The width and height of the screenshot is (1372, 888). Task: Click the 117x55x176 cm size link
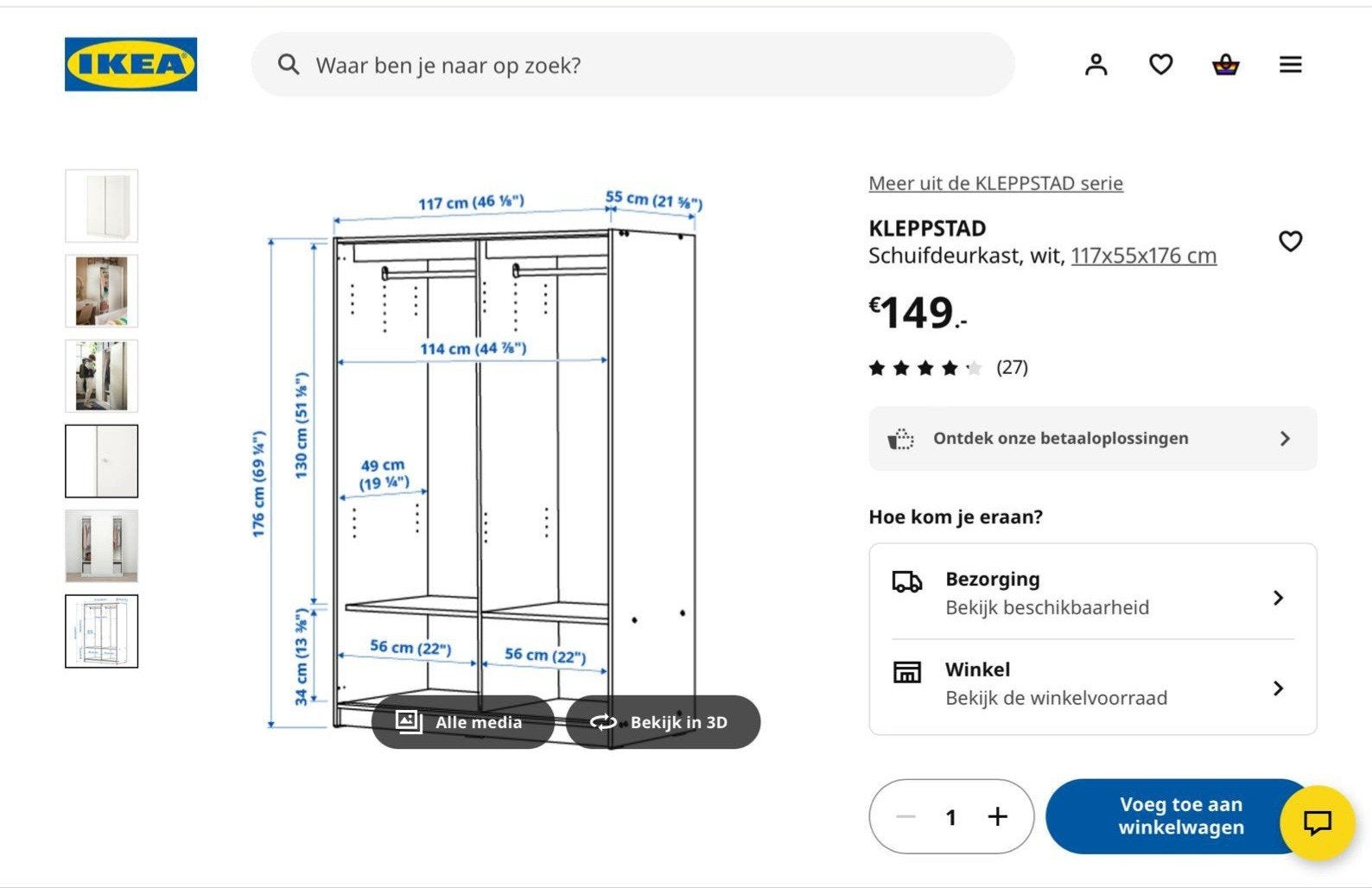coord(1144,256)
